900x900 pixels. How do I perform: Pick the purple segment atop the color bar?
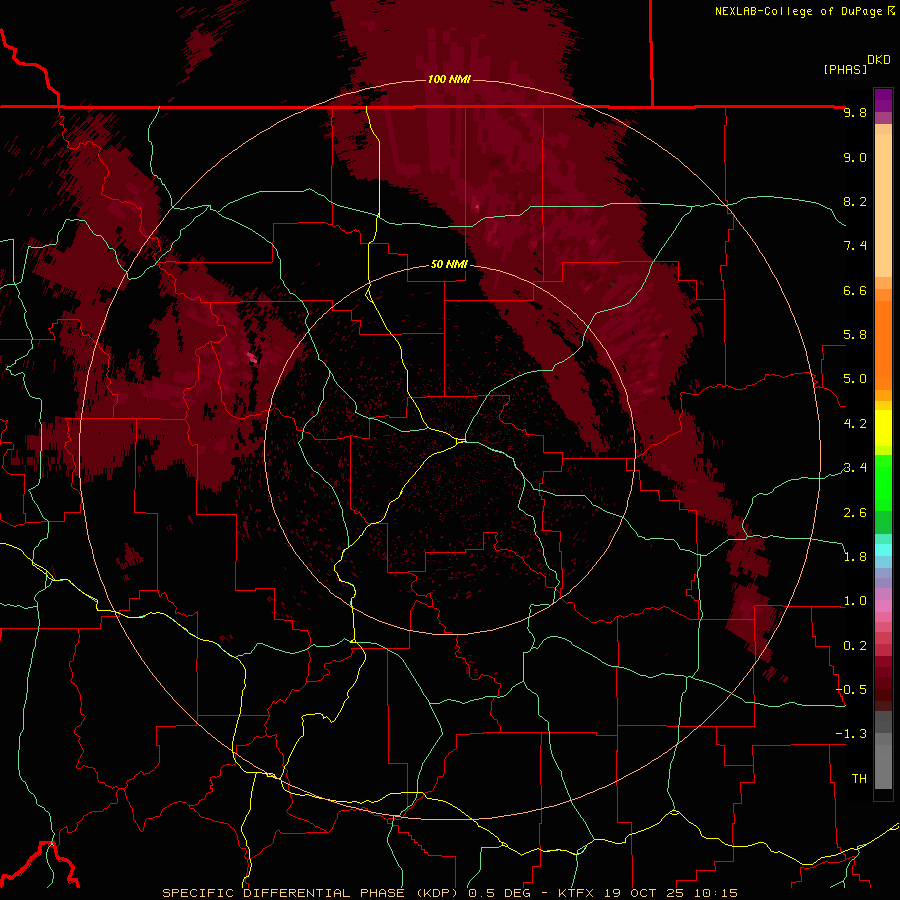(883, 100)
